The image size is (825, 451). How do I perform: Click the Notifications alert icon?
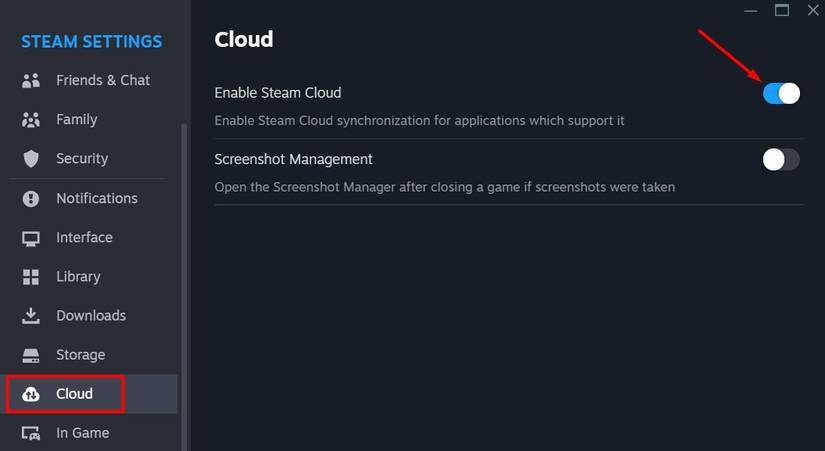31,198
